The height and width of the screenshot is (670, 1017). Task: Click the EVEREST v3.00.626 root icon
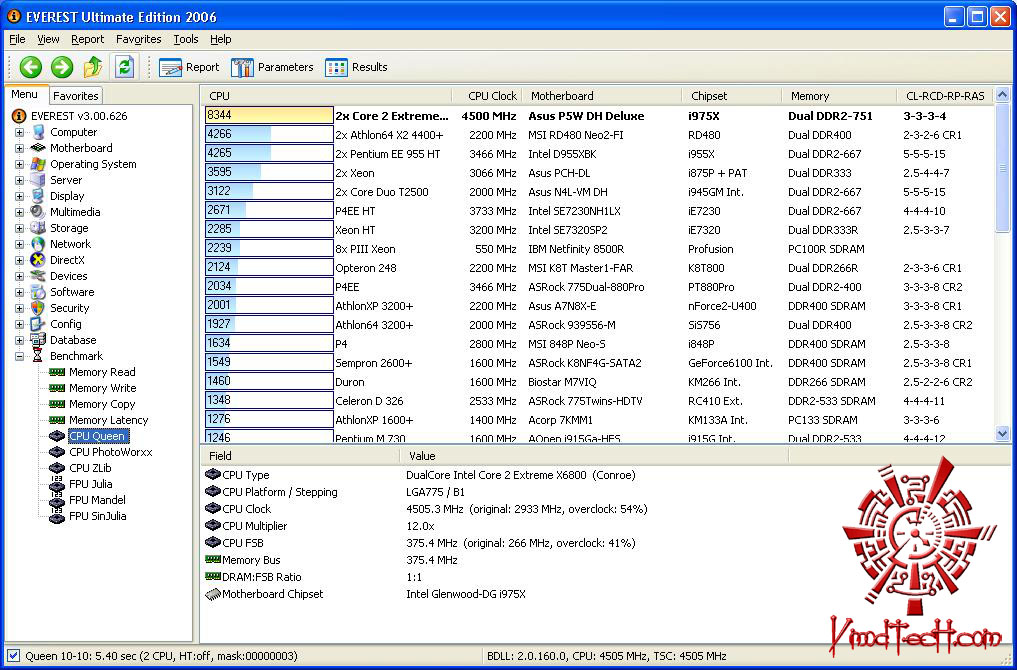tap(19, 116)
